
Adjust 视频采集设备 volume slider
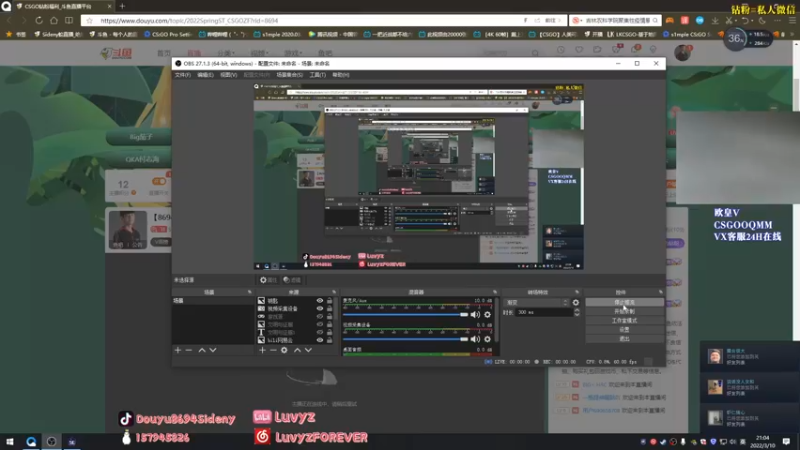coord(406,339)
